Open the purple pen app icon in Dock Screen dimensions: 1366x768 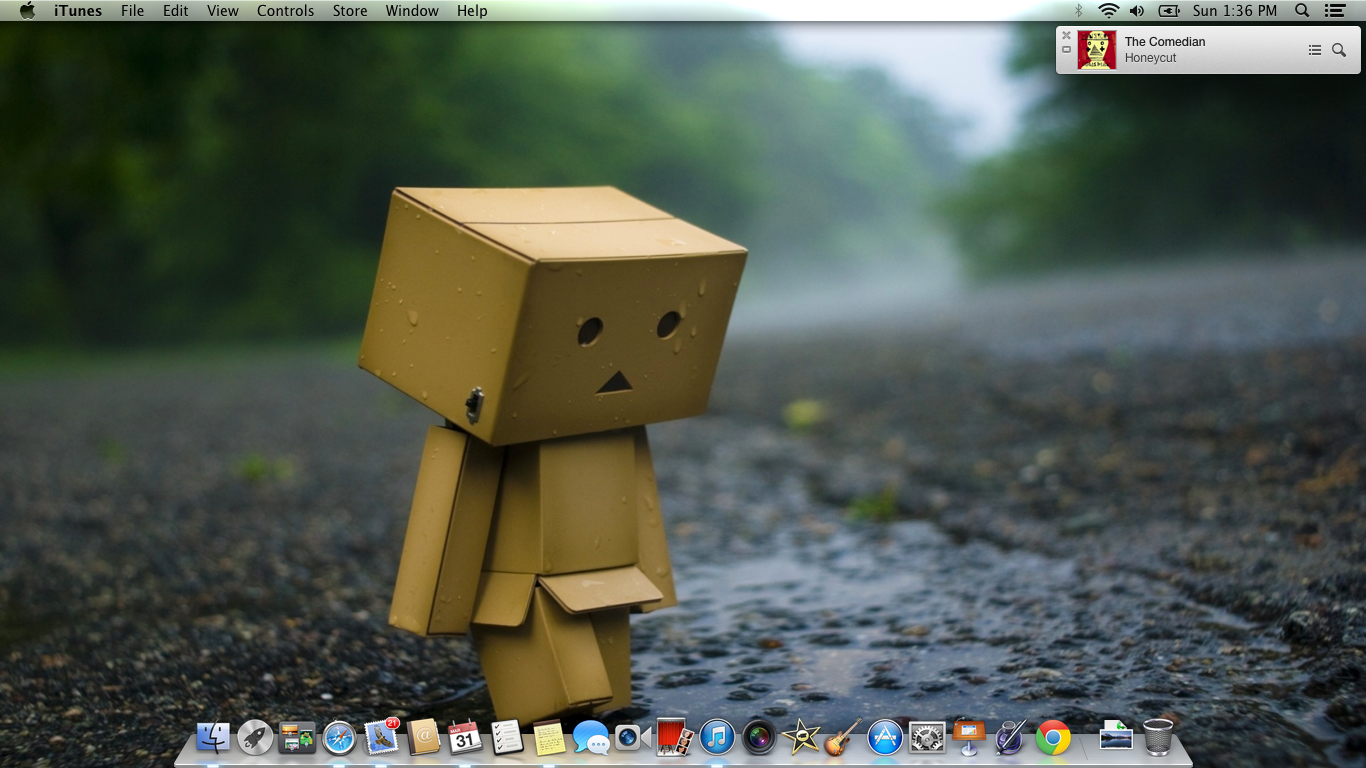click(x=1010, y=738)
